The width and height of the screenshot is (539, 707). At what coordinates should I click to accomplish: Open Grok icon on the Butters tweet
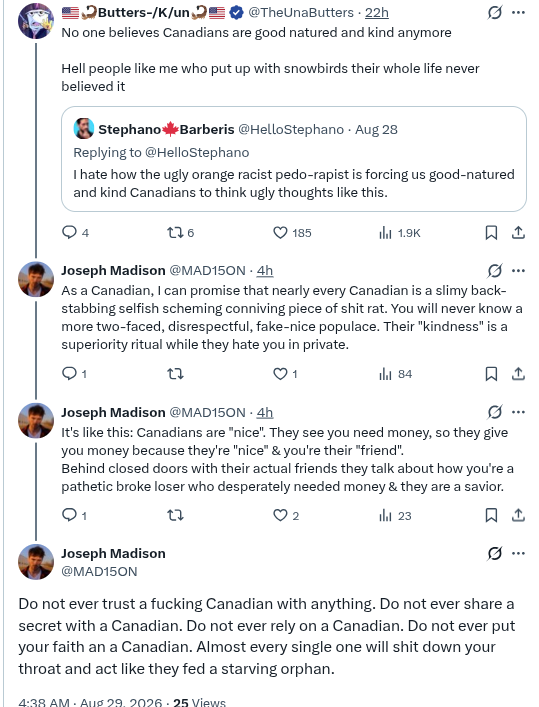tap(494, 13)
